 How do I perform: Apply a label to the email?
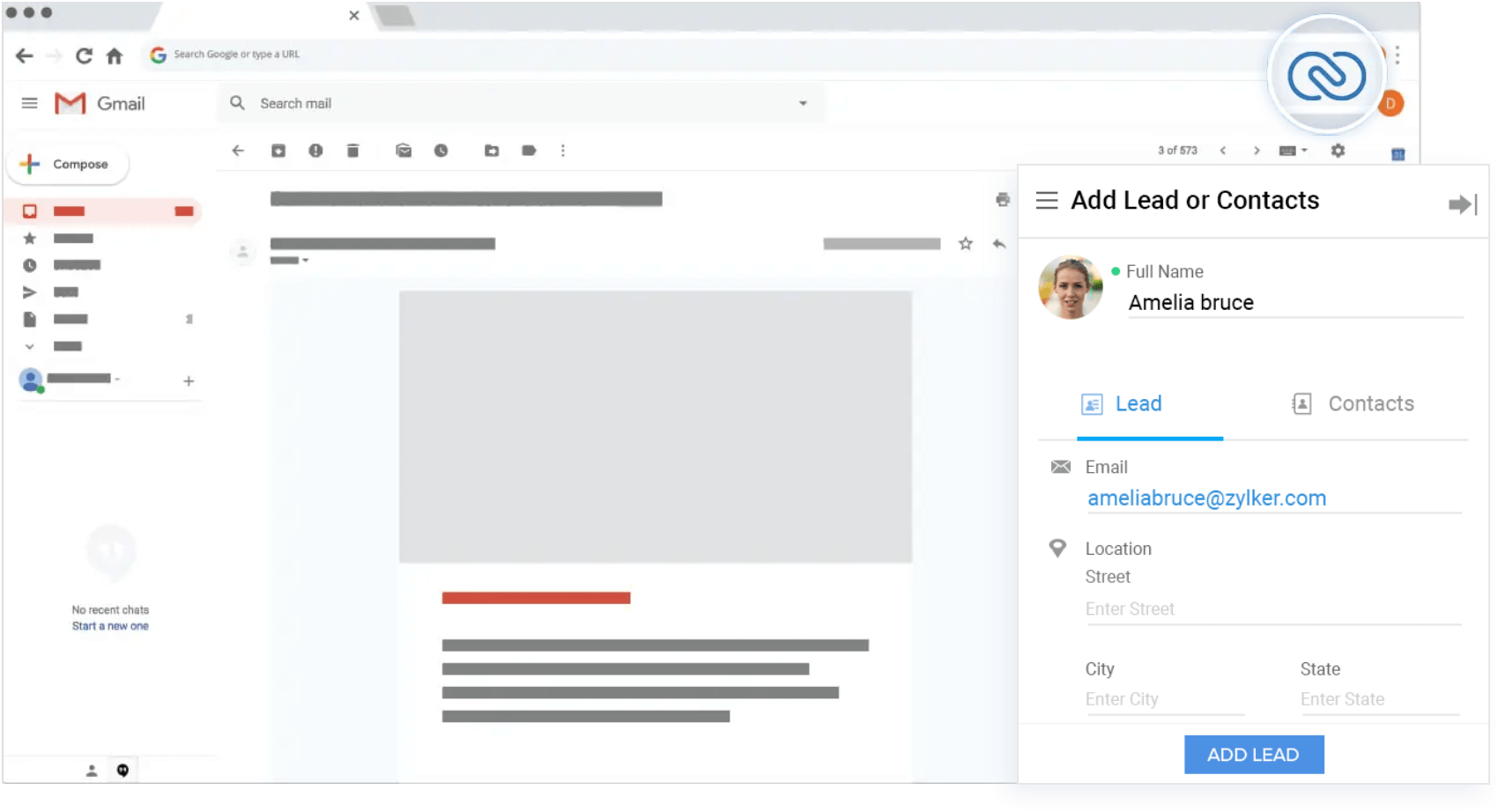point(529,151)
